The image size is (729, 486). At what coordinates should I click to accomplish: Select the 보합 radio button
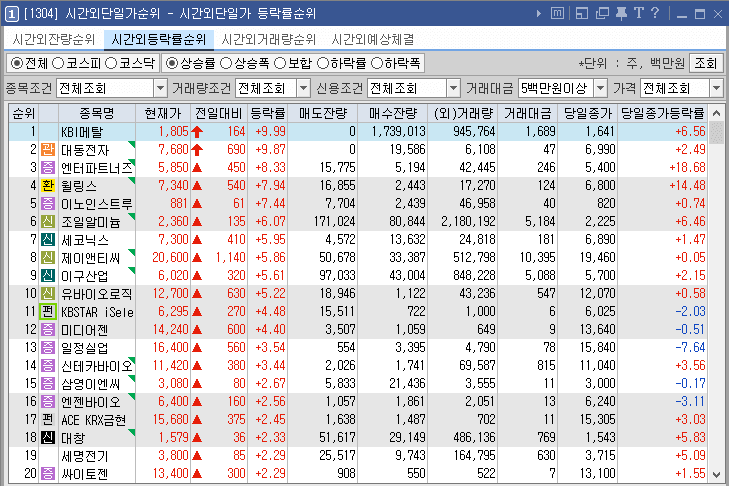(x=279, y=63)
